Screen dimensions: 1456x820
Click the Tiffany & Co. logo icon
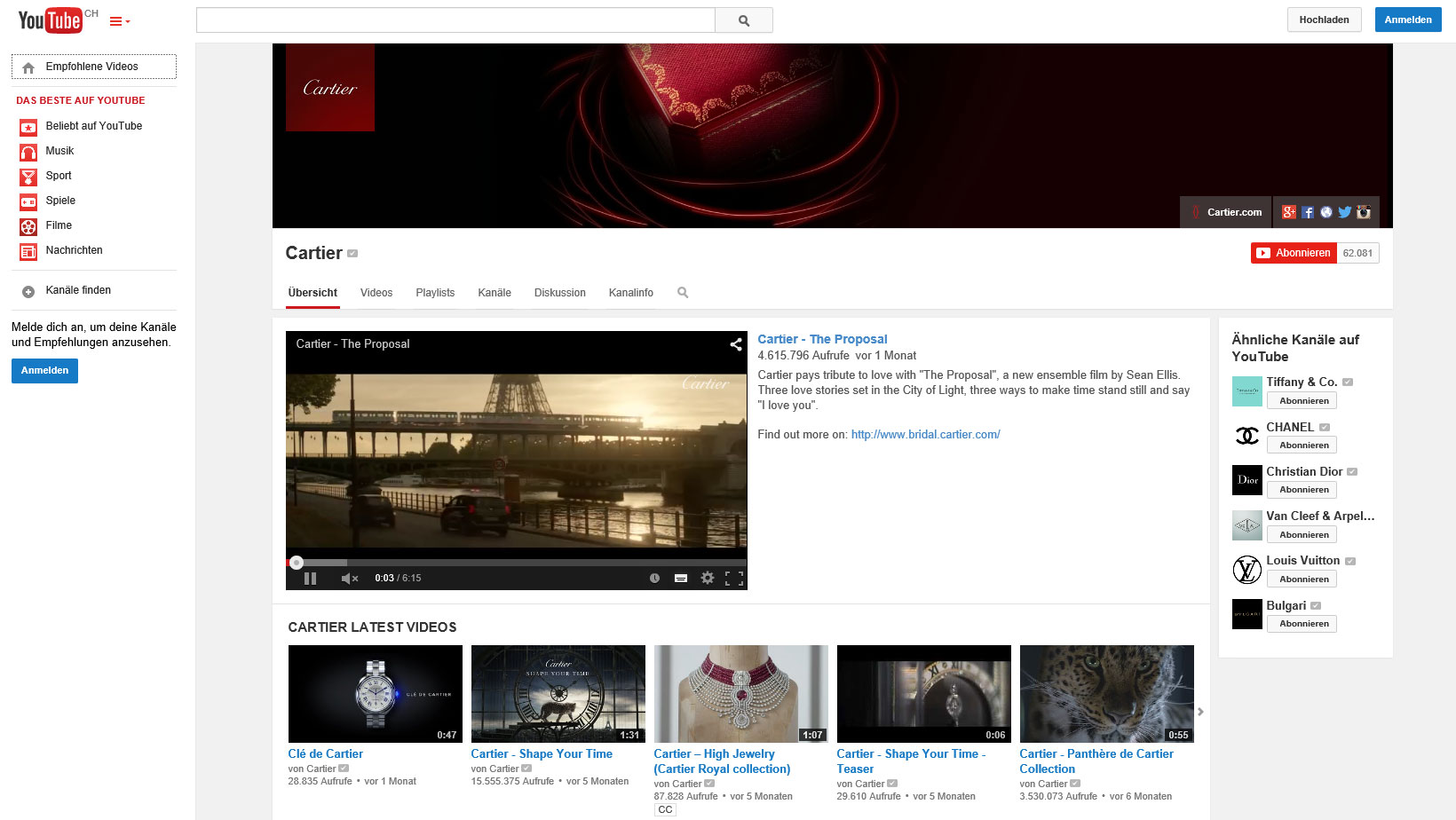pyautogui.click(x=1247, y=391)
